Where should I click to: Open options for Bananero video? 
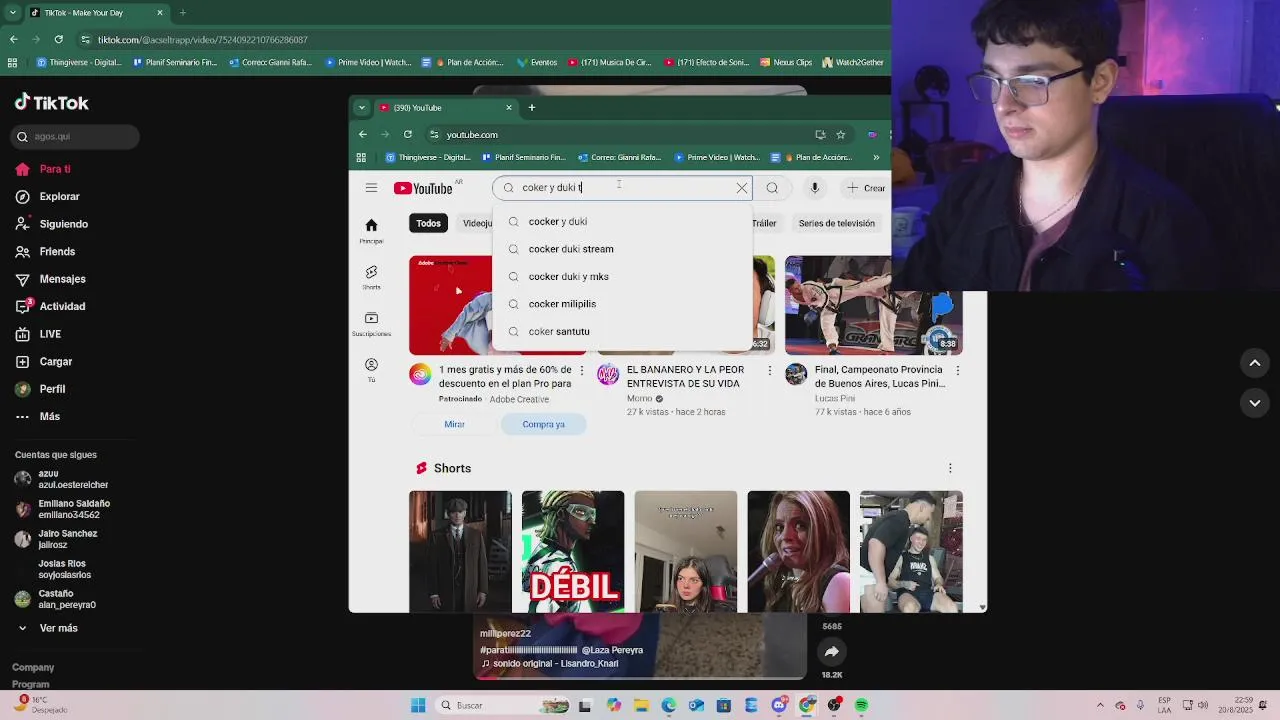[x=769, y=371]
